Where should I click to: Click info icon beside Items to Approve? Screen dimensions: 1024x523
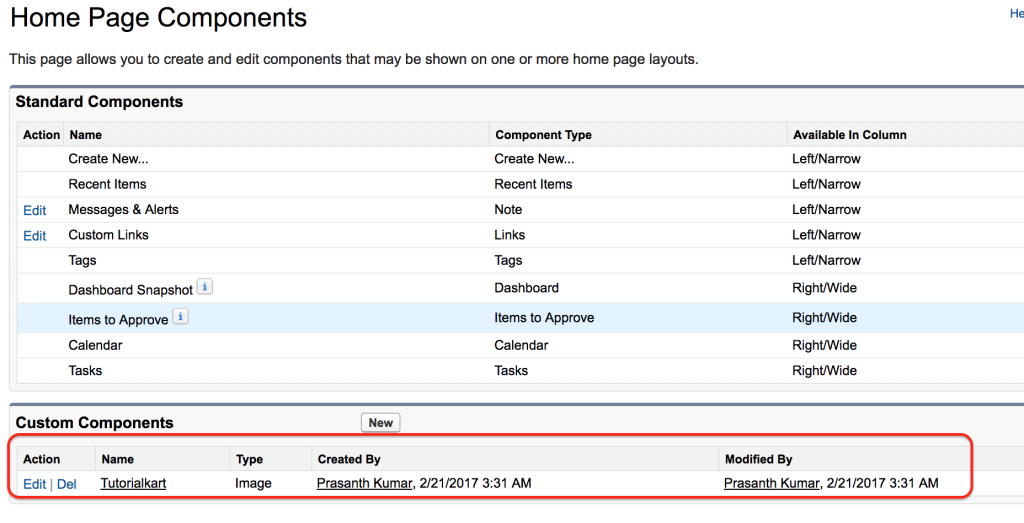[x=180, y=317]
